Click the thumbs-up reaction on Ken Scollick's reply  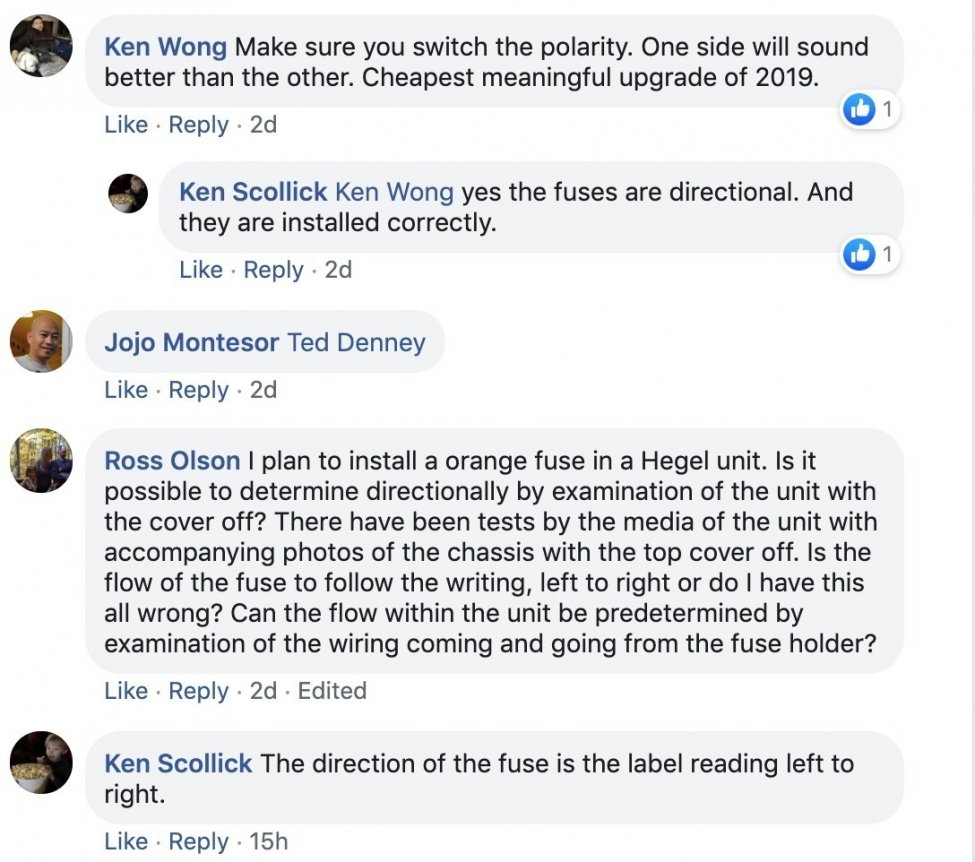(859, 254)
